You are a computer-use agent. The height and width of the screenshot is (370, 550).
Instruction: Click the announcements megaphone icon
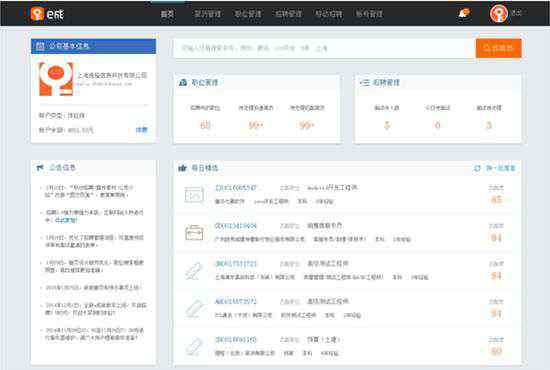click(x=40, y=168)
